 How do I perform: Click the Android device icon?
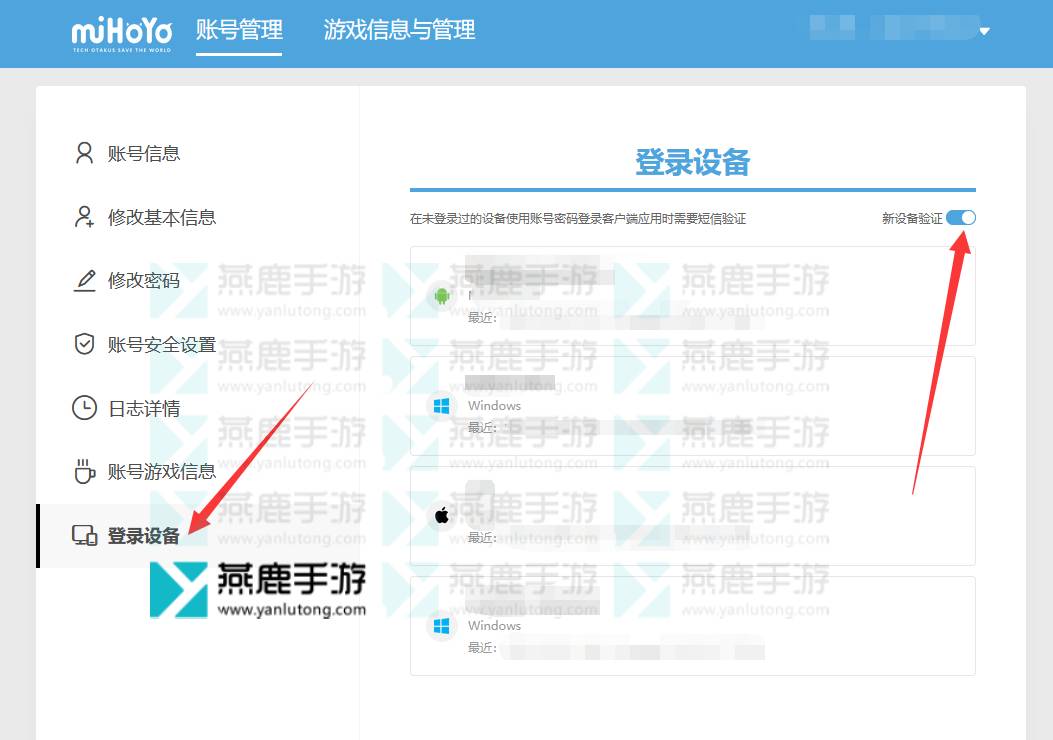pyautogui.click(x=440, y=296)
